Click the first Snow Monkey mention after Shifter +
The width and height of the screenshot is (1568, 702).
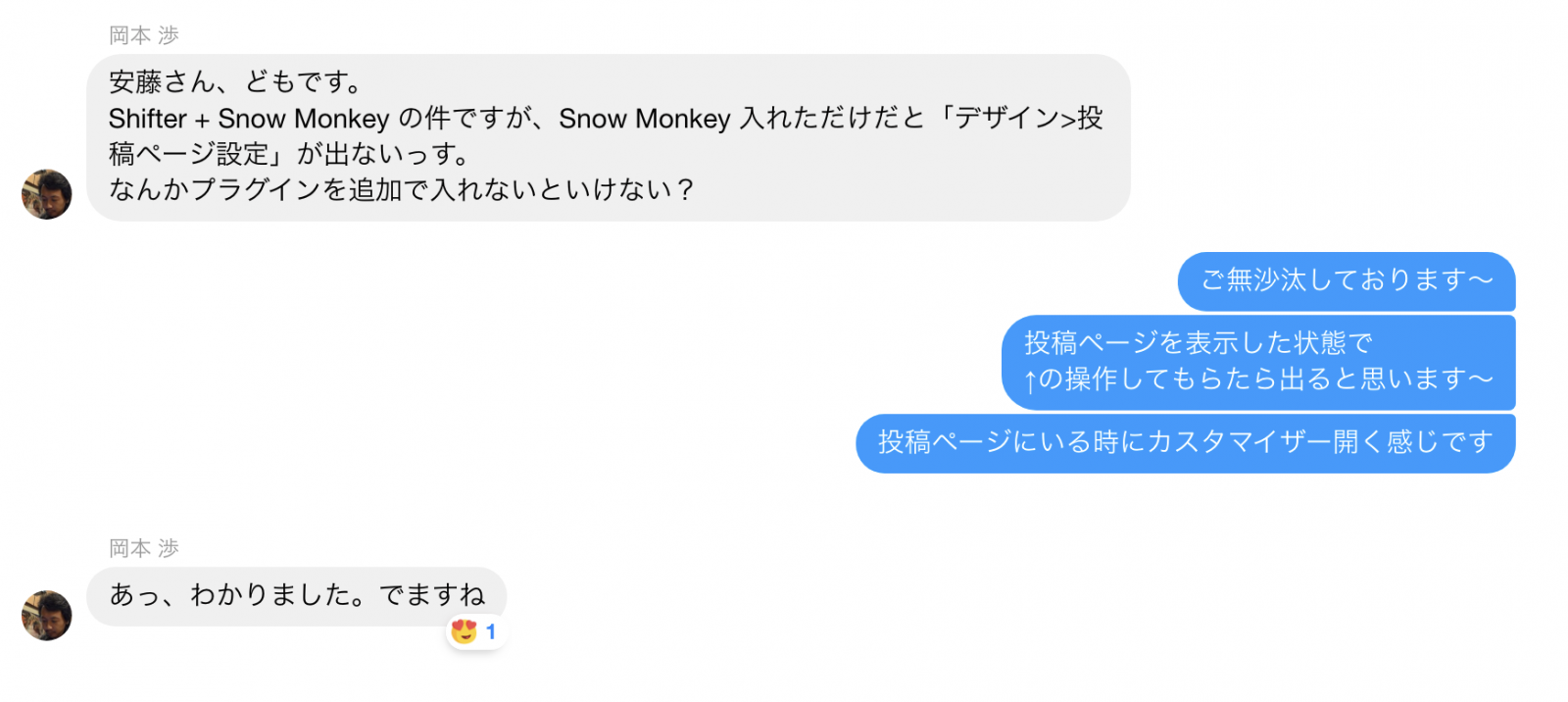click(304, 119)
